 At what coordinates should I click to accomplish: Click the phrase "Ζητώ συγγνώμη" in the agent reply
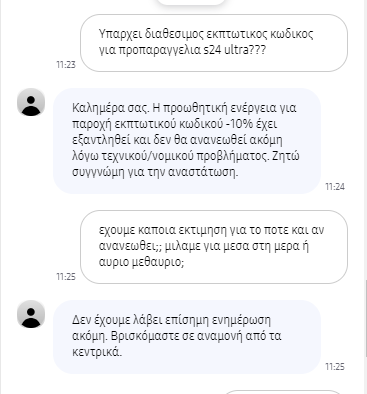(186, 164)
